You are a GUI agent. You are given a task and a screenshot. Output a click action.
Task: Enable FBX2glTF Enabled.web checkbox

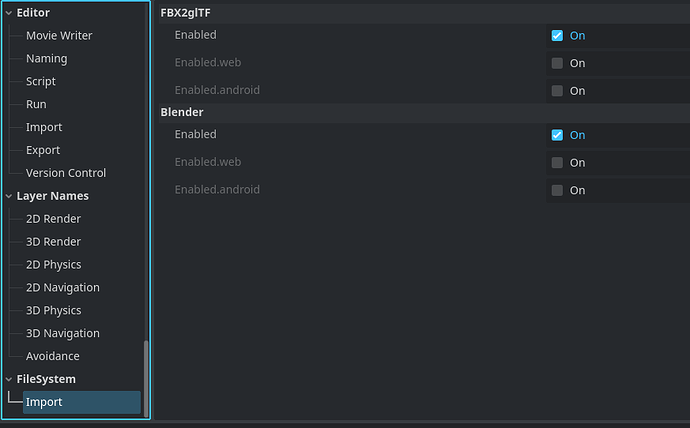tap(557, 63)
